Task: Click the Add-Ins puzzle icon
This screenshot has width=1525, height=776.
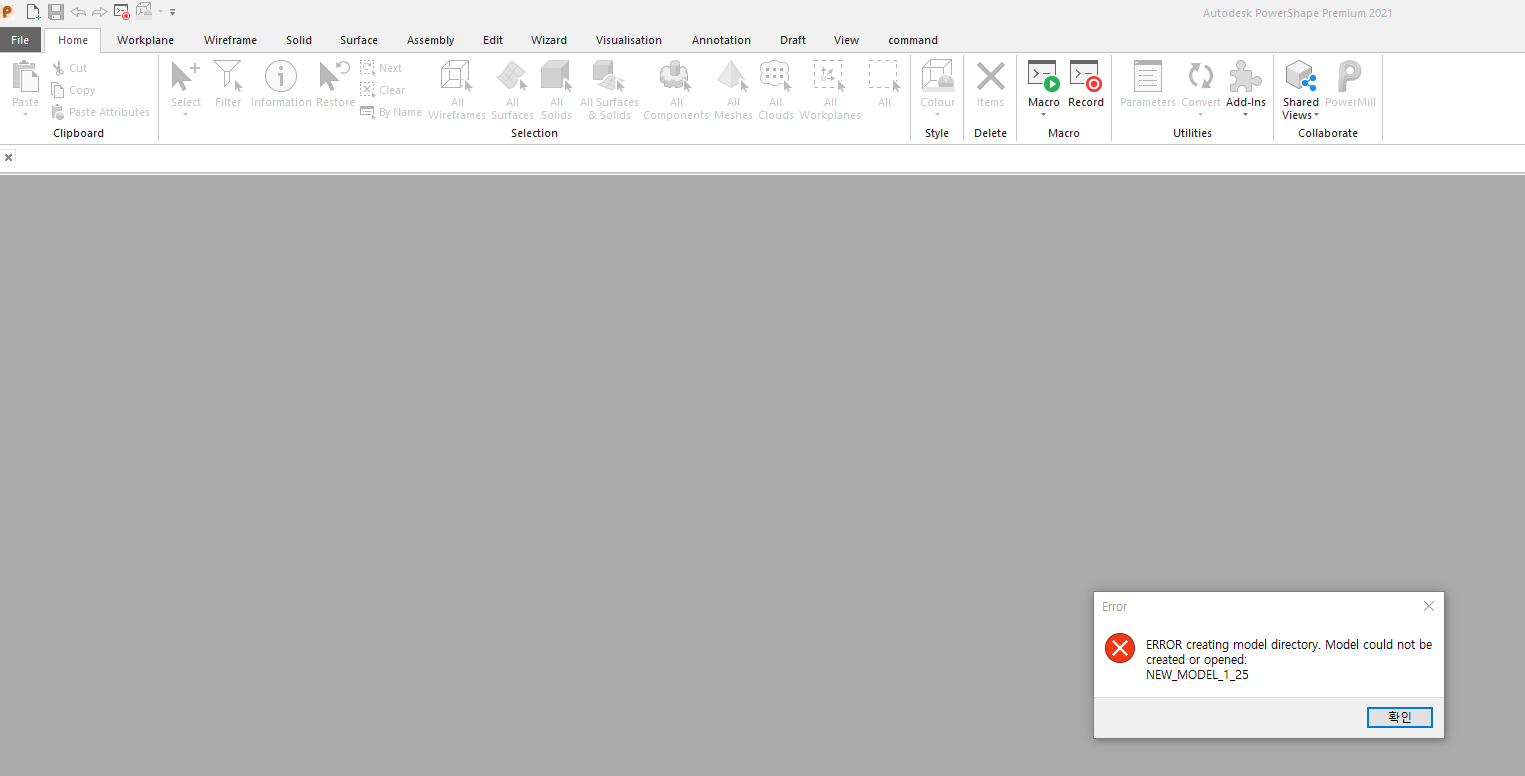Action: [1245, 78]
